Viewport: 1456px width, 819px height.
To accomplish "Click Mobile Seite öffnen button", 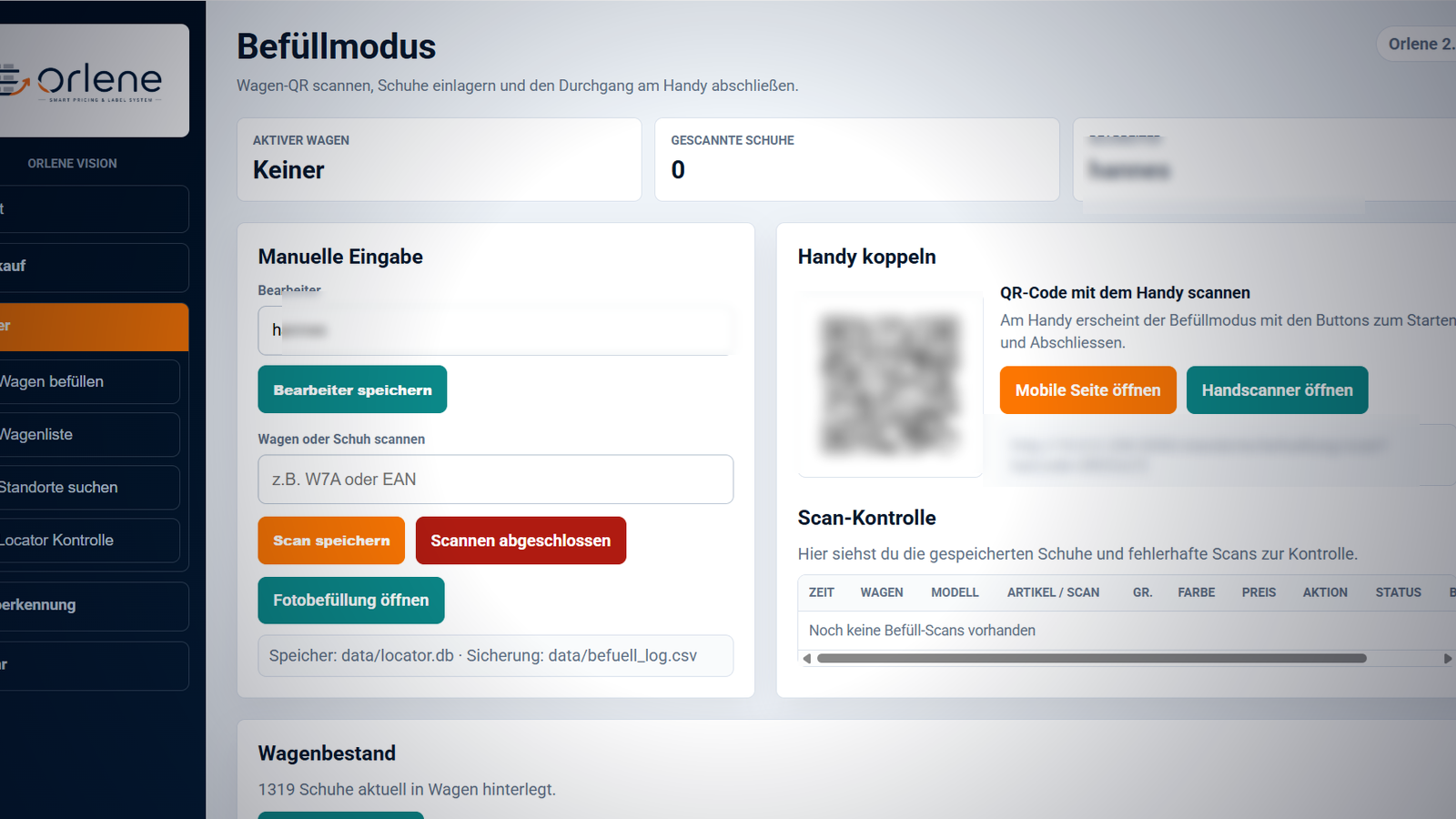I will (1087, 390).
